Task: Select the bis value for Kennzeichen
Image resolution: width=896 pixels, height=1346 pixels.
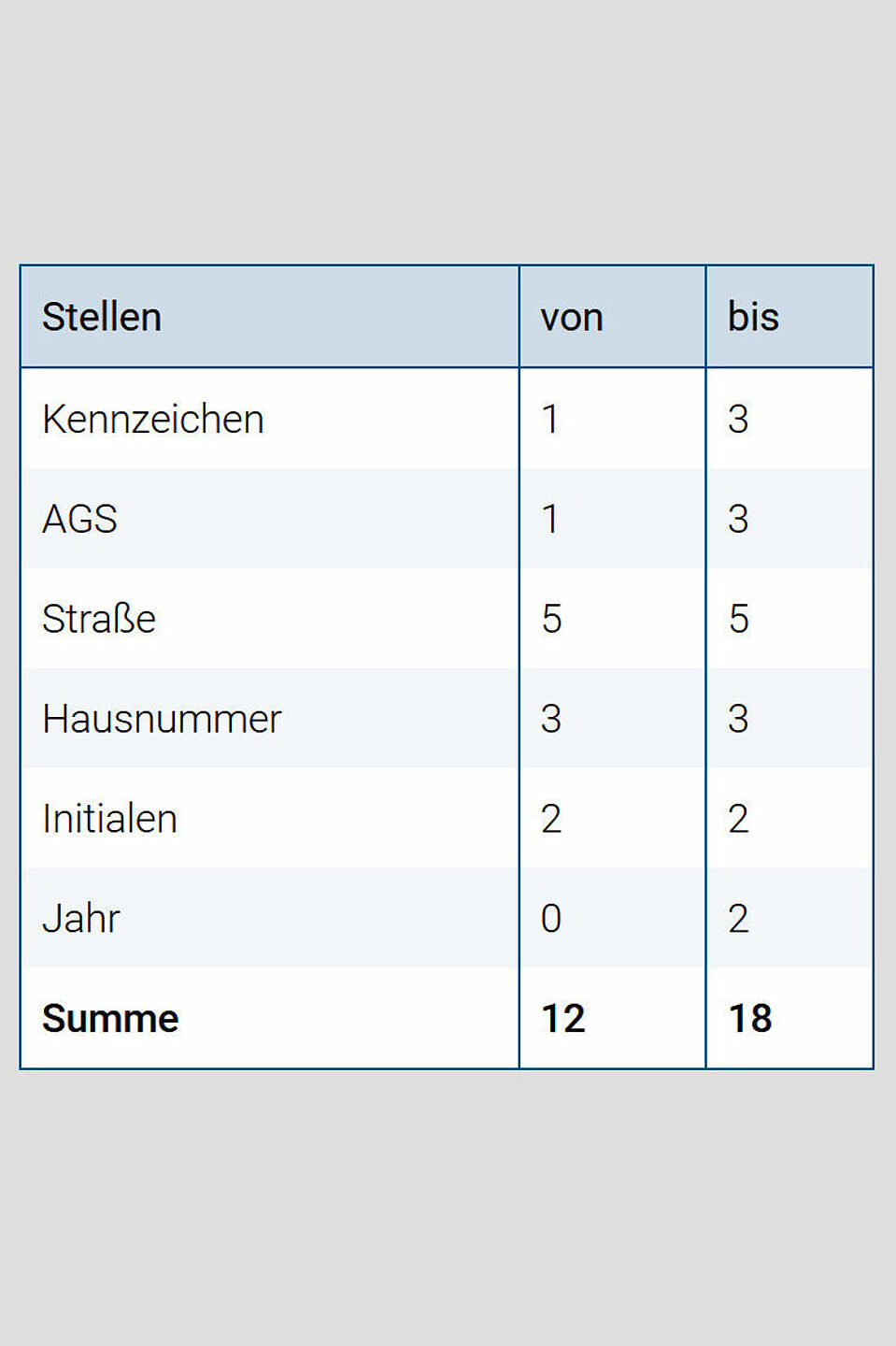Action: [738, 419]
